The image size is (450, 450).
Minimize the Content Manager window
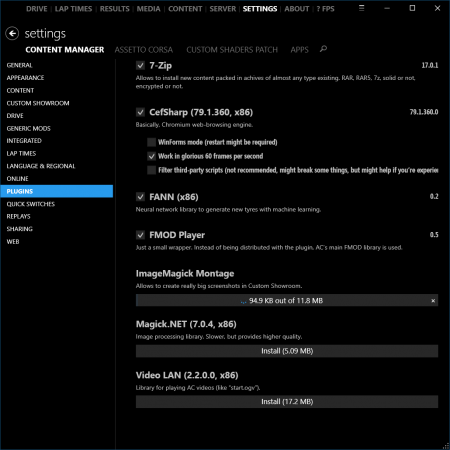point(387,8)
